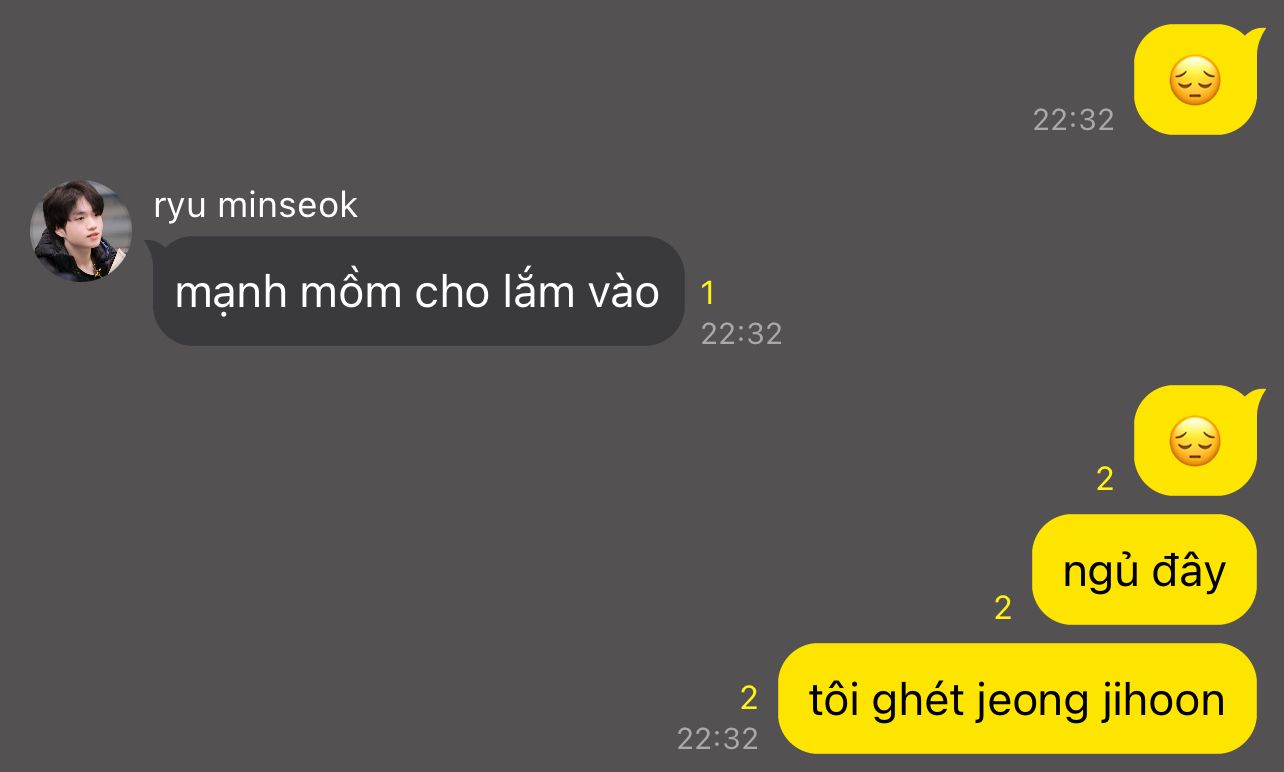Select the pensive emoji bubble marked unread 2
The image size is (1284, 772).
pos(1198,441)
